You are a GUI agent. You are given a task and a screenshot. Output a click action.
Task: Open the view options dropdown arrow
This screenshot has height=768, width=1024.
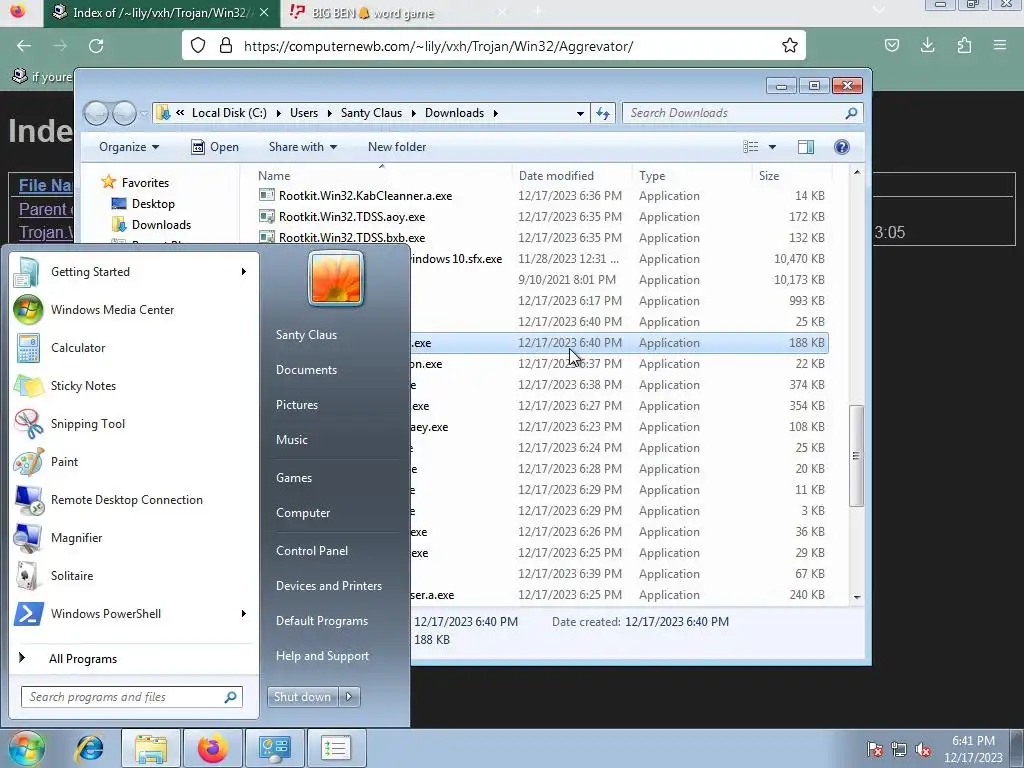click(x=772, y=147)
